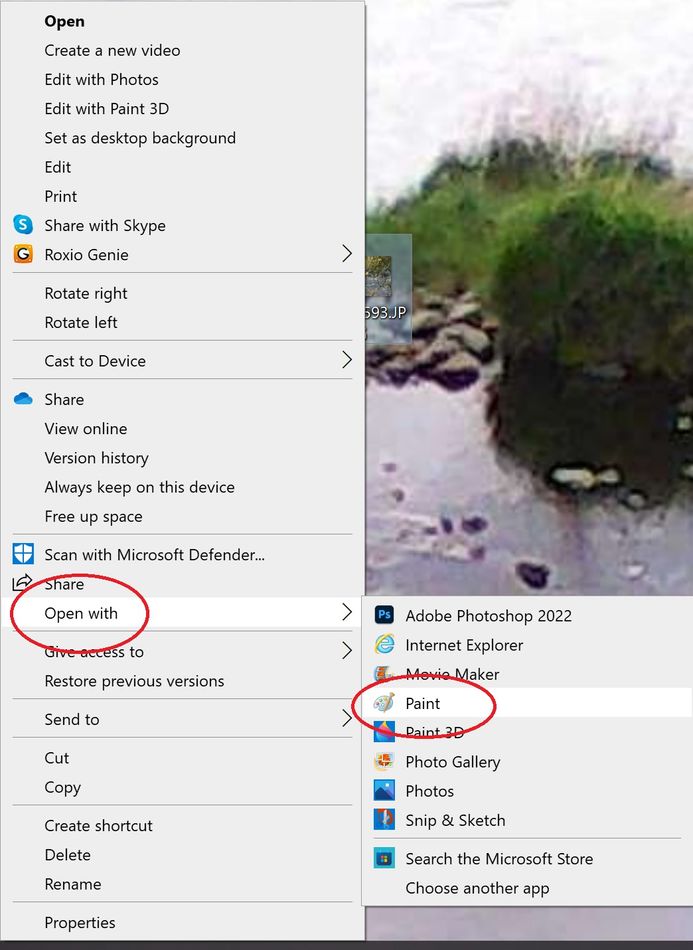Expand the Send to submenu arrow
Viewport: 693px width, 950px height.
pyautogui.click(x=346, y=719)
